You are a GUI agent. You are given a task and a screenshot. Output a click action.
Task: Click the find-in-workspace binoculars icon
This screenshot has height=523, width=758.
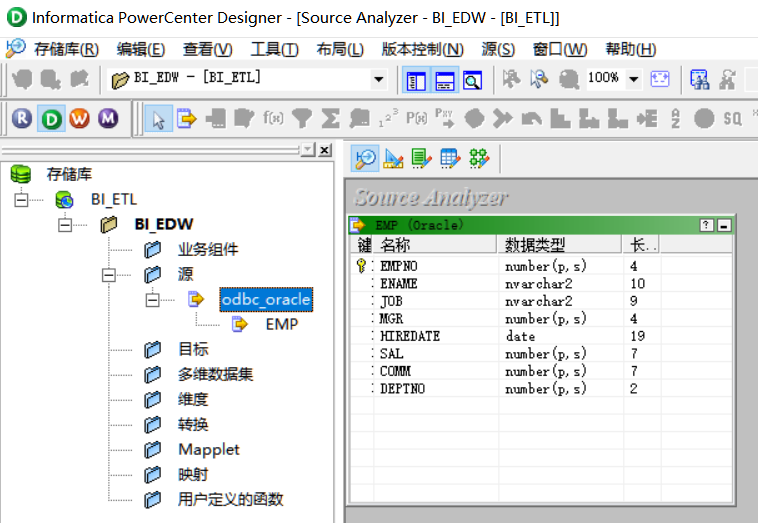pyautogui.click(x=700, y=80)
